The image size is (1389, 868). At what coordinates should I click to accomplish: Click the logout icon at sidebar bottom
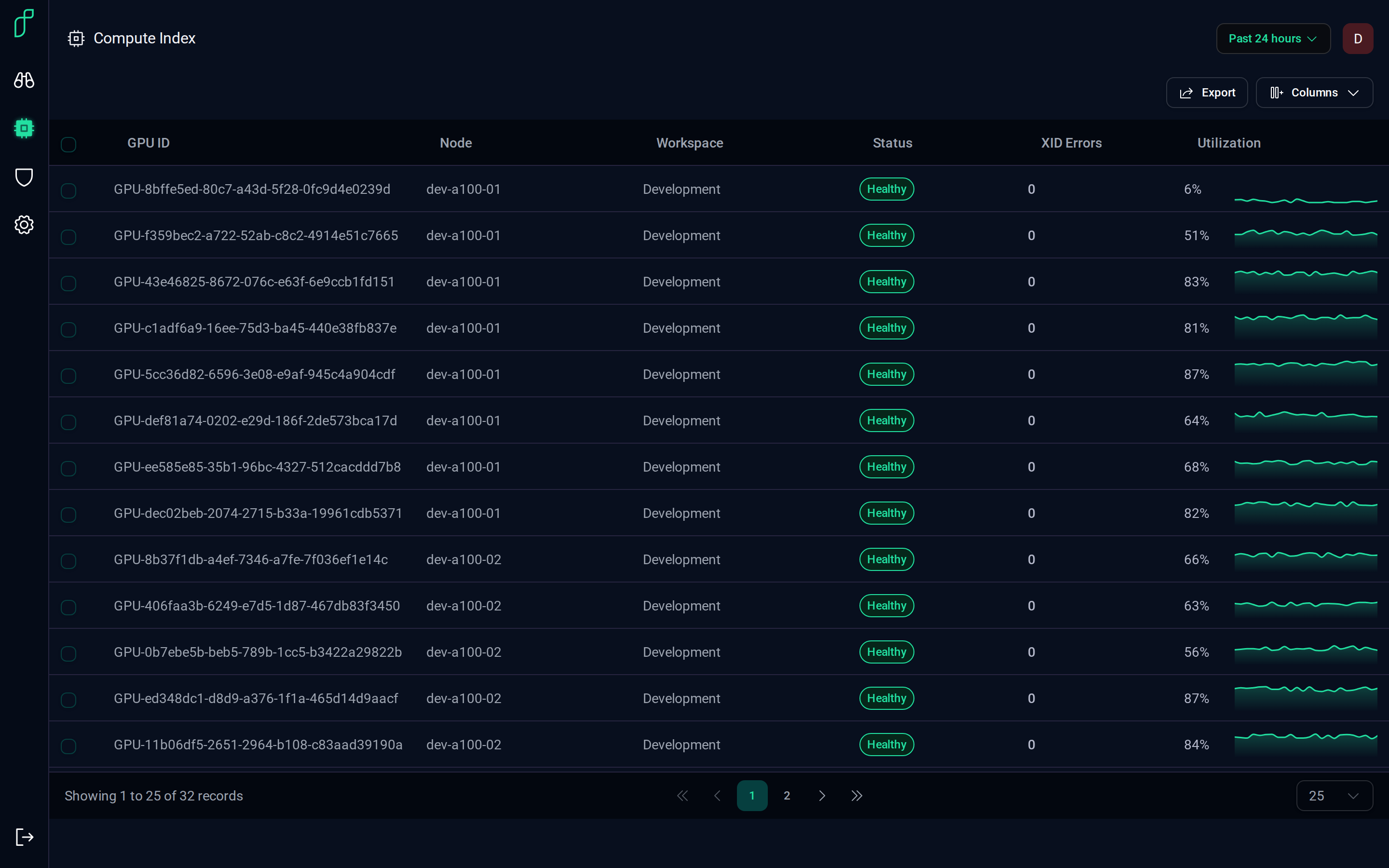[24, 837]
